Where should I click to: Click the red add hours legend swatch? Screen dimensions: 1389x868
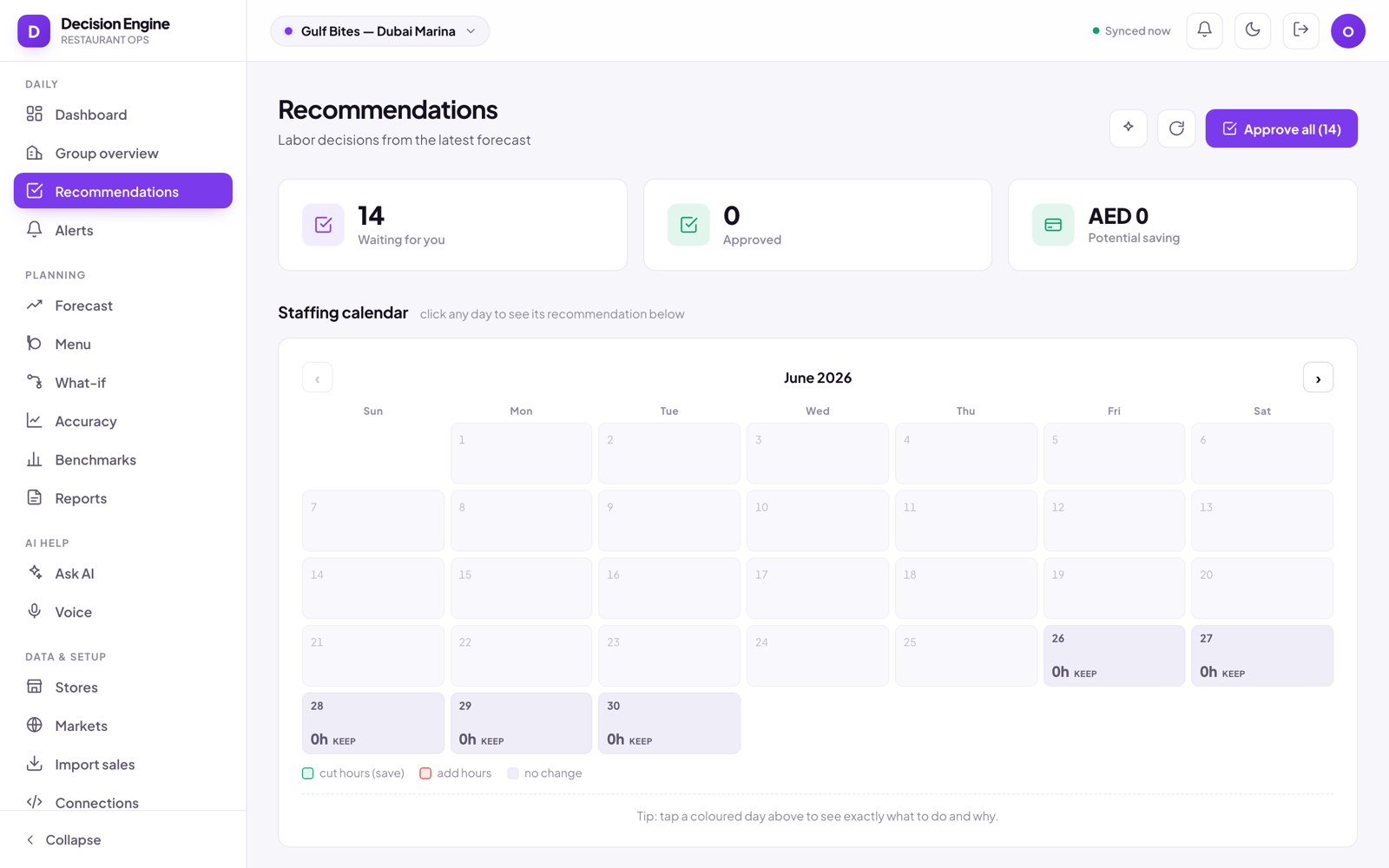(425, 773)
